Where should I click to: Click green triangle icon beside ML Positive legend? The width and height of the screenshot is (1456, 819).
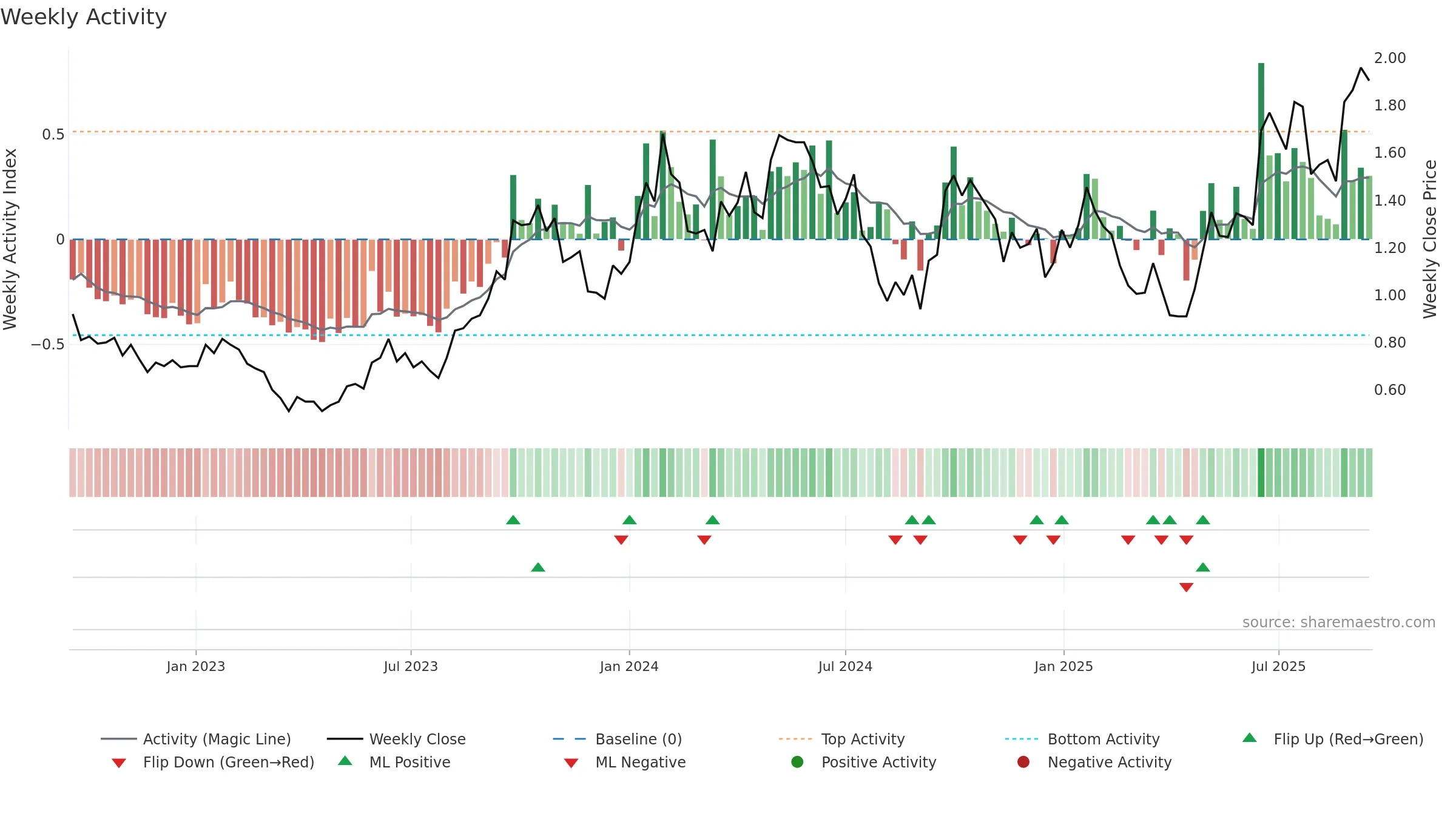345,761
